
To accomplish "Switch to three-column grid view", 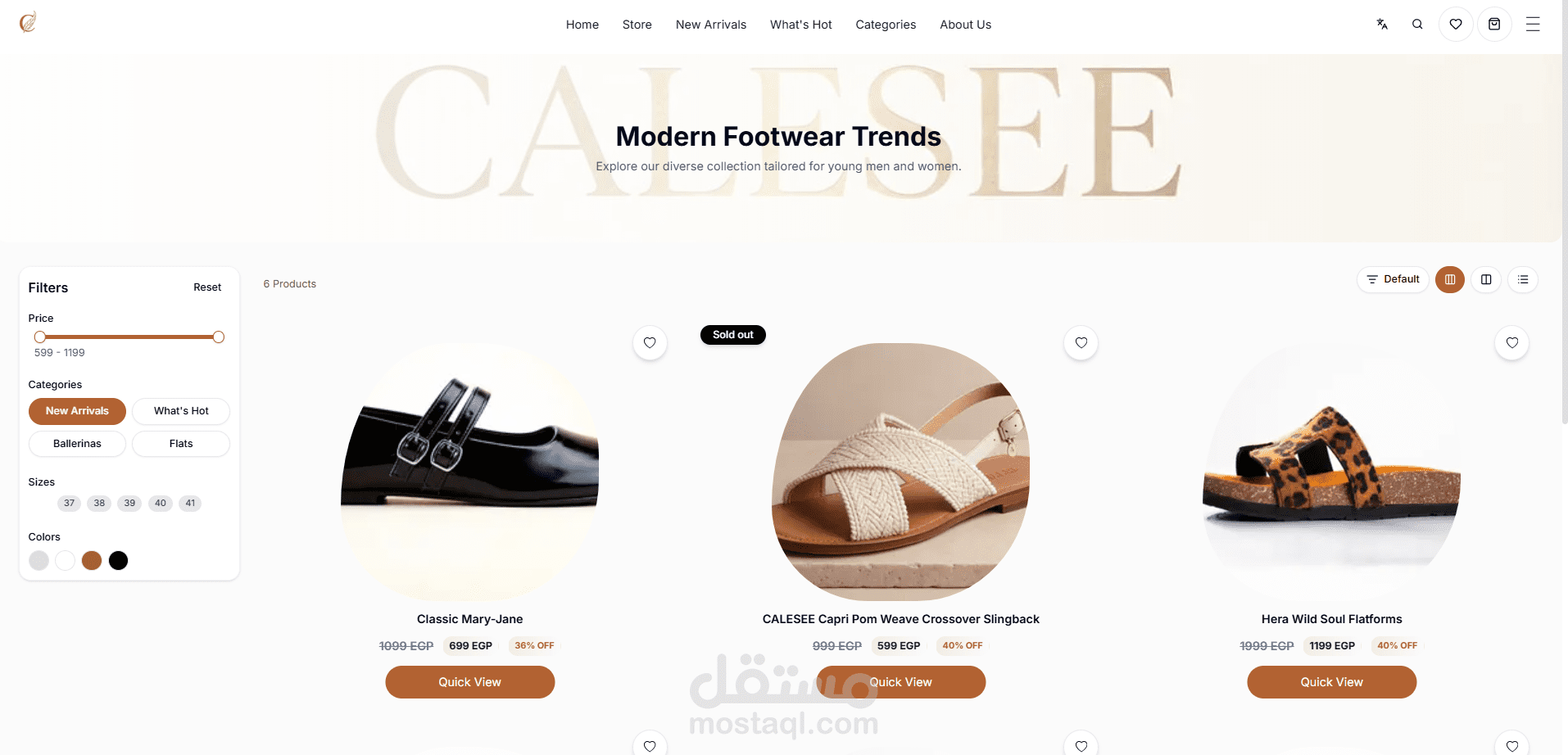I will pyautogui.click(x=1450, y=279).
